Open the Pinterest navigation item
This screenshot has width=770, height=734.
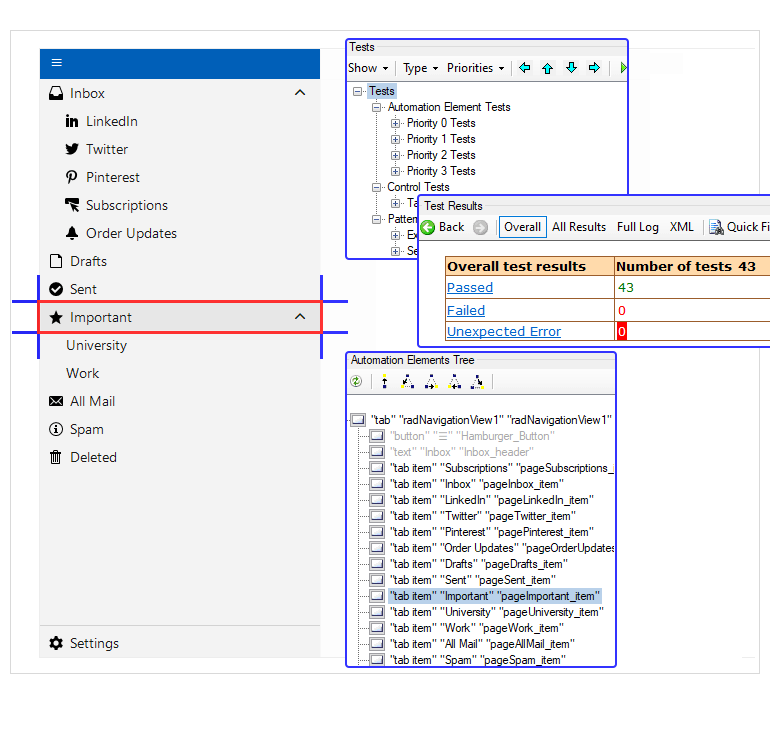click(x=180, y=177)
